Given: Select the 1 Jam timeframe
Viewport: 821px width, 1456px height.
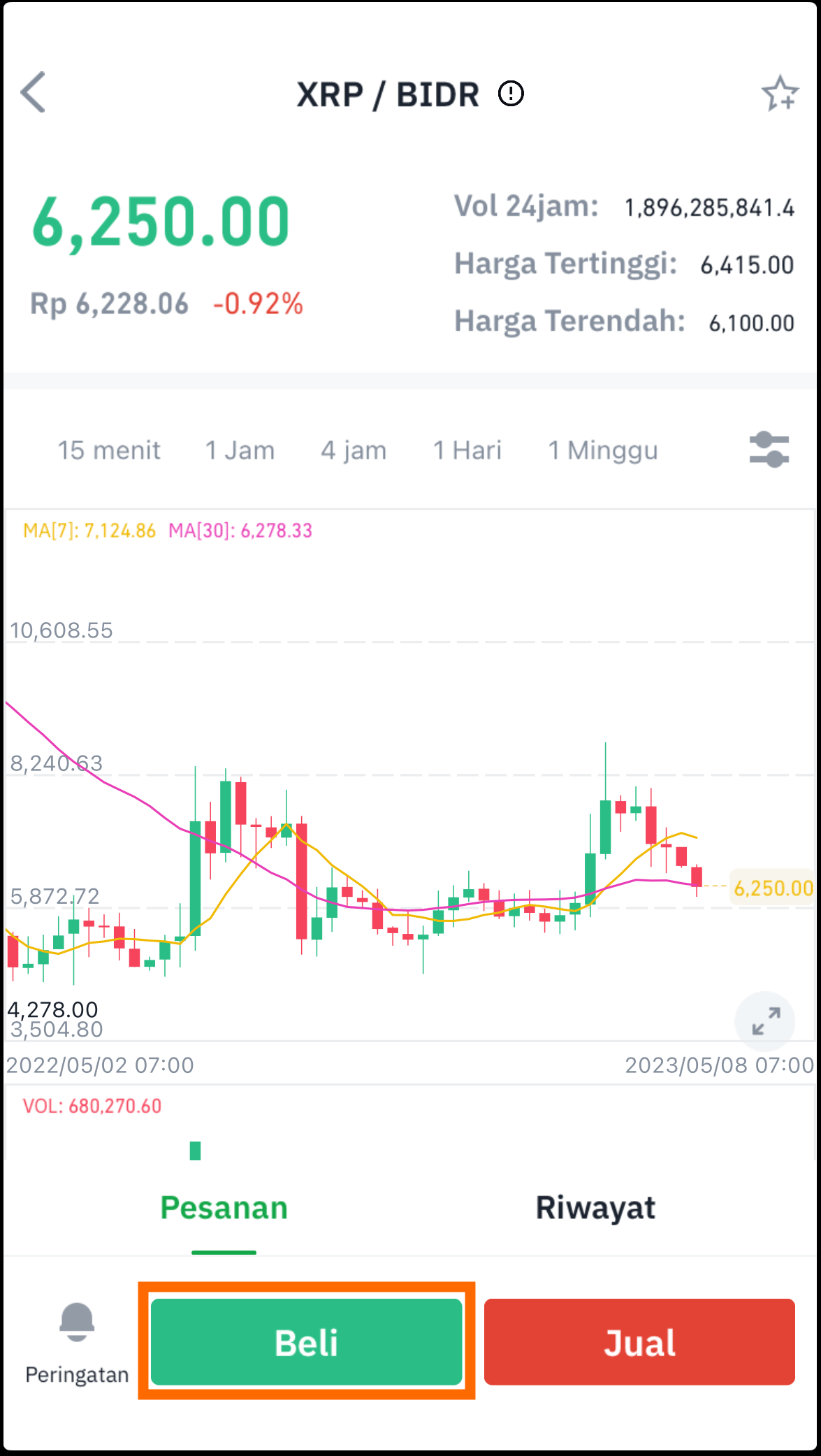Looking at the screenshot, I should click(238, 449).
